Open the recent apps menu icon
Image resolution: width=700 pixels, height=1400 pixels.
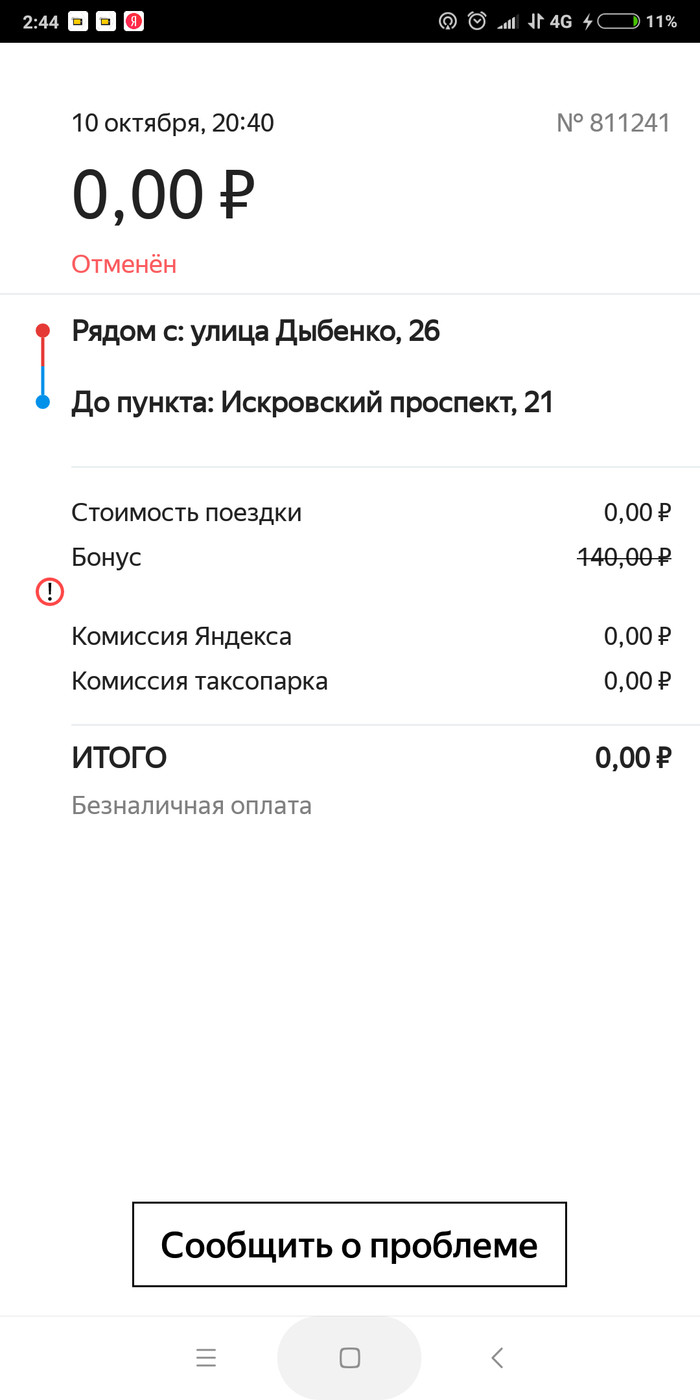206,1357
